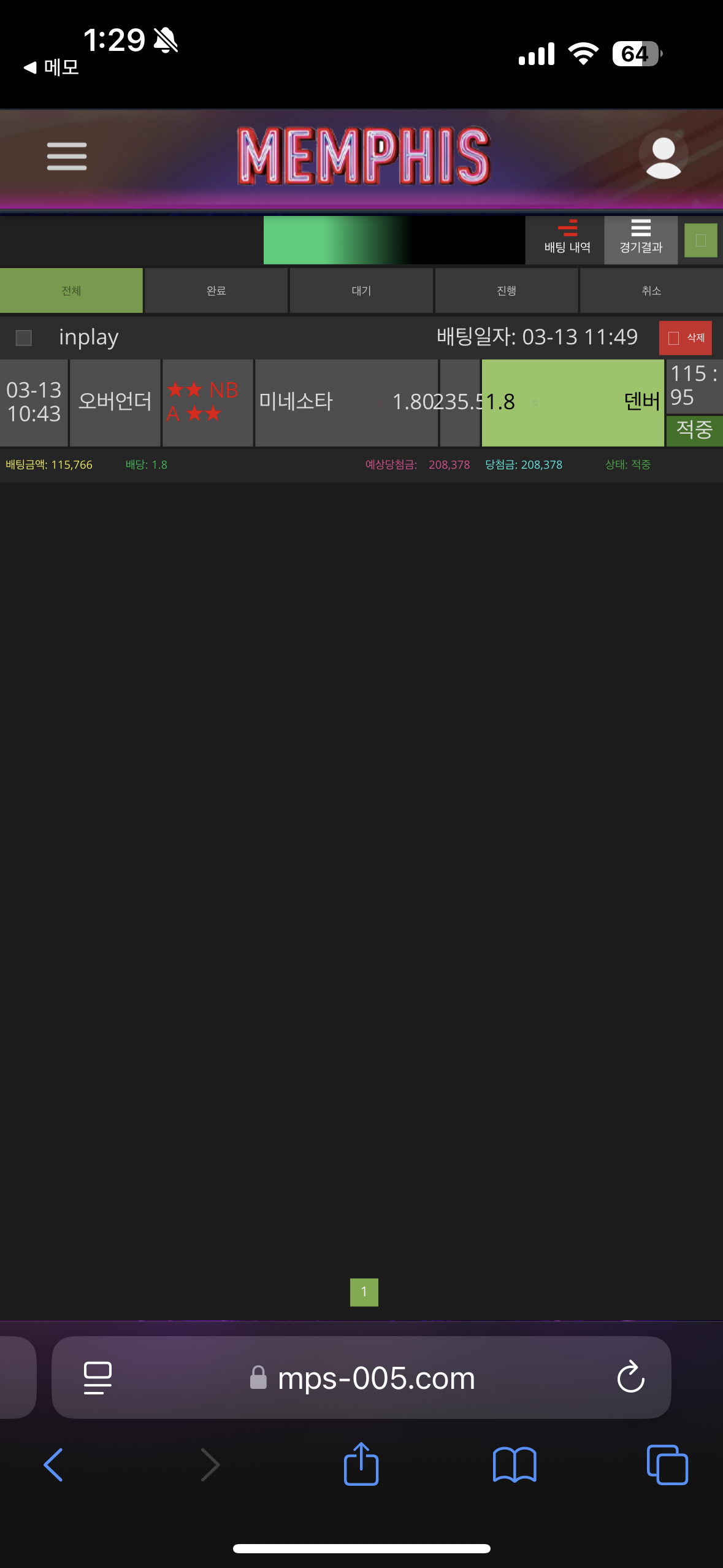
Task: Check the inplay bet checkbox
Action: 24,338
